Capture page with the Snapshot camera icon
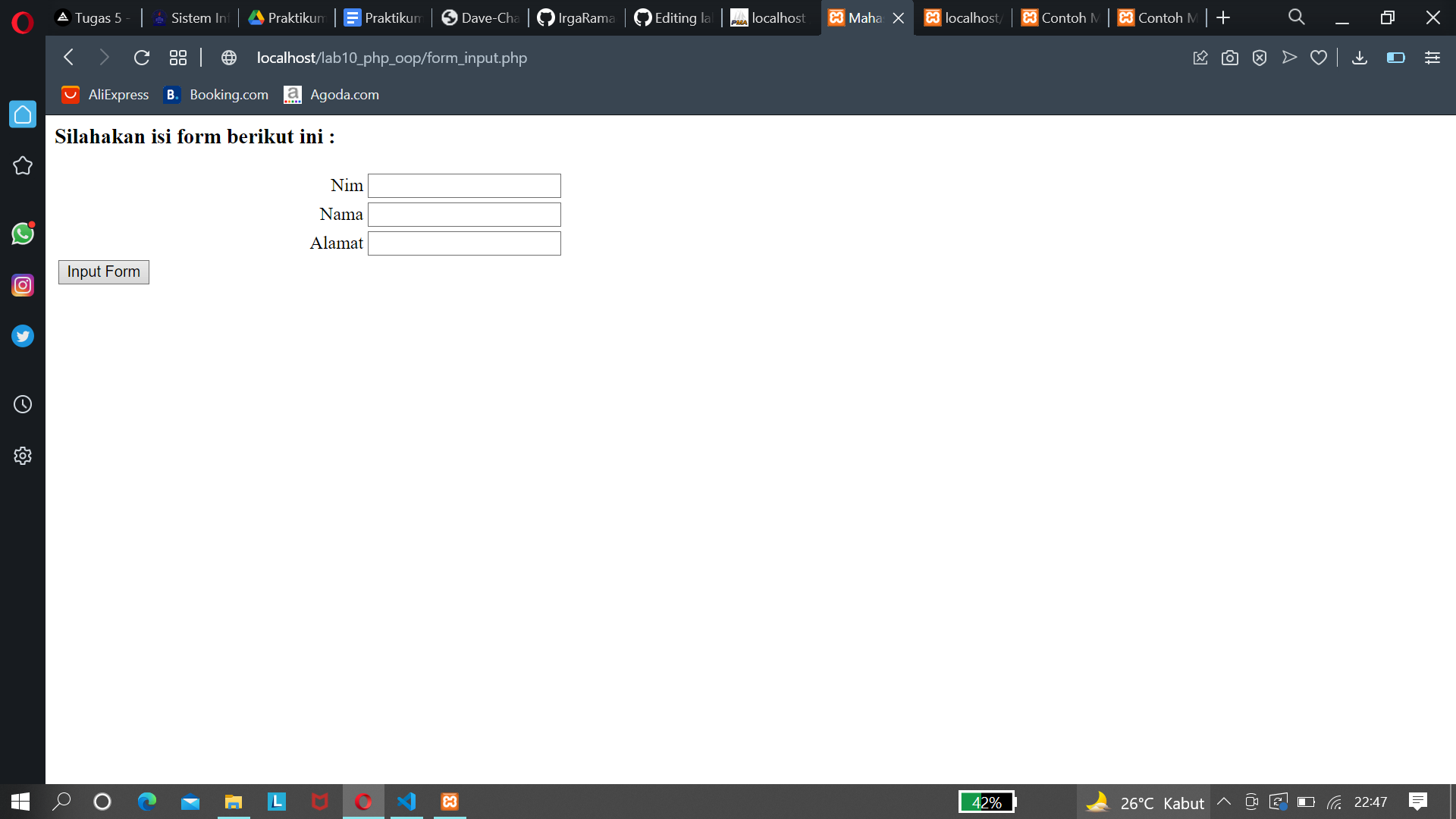The width and height of the screenshot is (1456, 819). (1230, 57)
